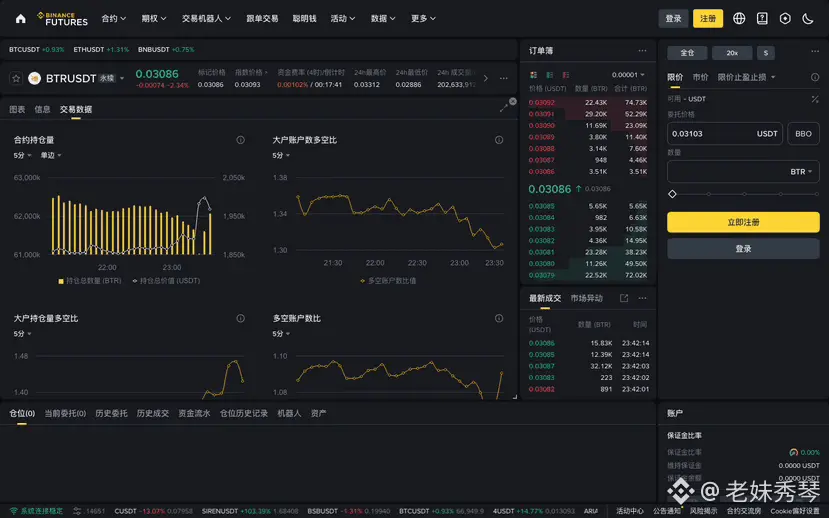Open the BTRUSDT coin logo
Image resolution: width=829 pixels, height=518 pixels.
35,78
